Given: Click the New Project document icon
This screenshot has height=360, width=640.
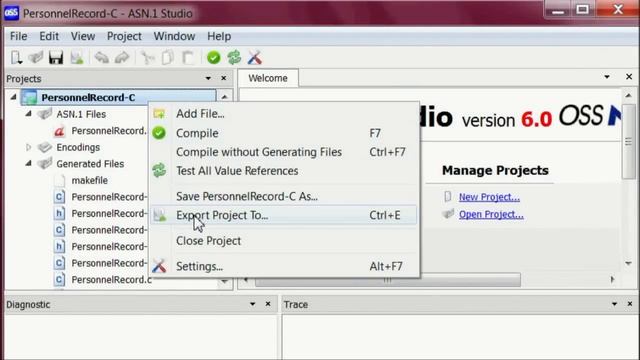Looking at the screenshot, I should point(448,196).
